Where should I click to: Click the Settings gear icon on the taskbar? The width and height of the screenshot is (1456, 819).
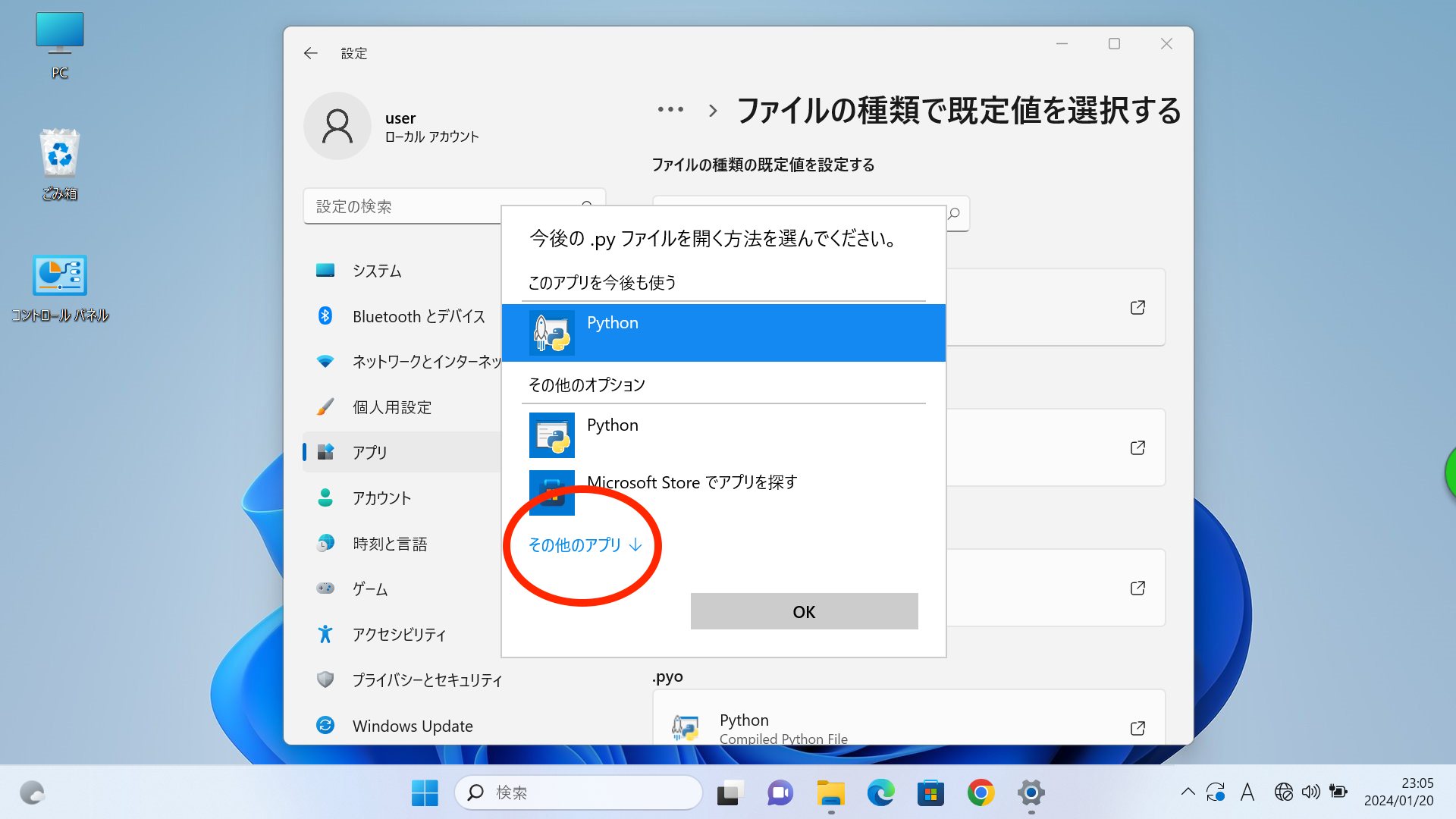click(1031, 792)
